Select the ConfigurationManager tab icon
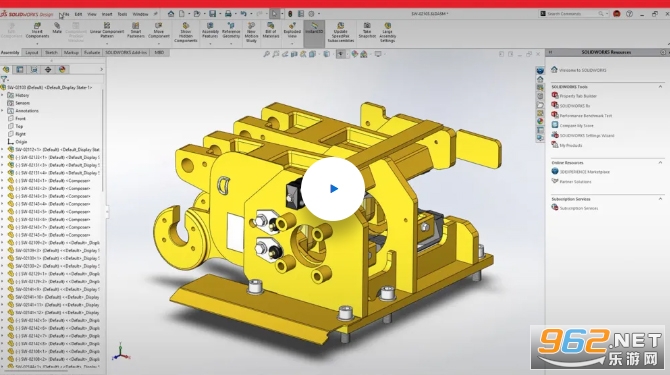Image resolution: width=670 pixels, height=375 pixels. [x=34, y=70]
